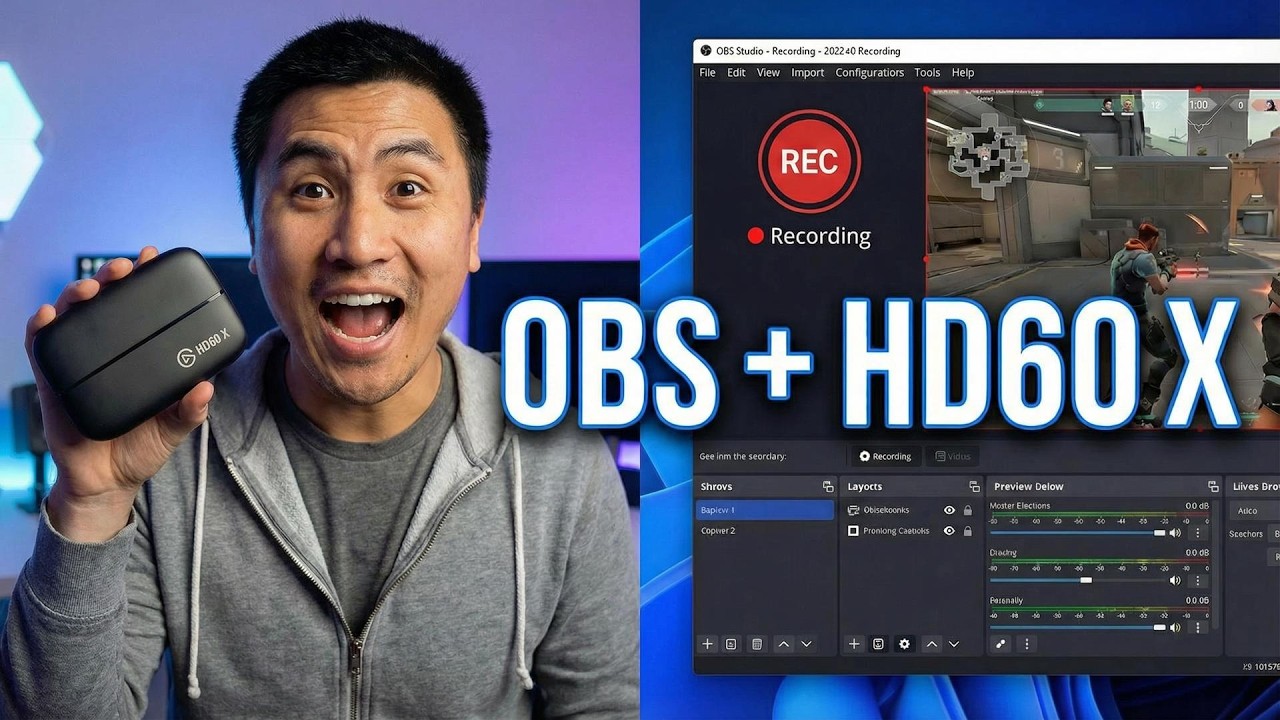Adjust Persnally volume slider
Screen dimensions: 1280x720
click(1078, 628)
